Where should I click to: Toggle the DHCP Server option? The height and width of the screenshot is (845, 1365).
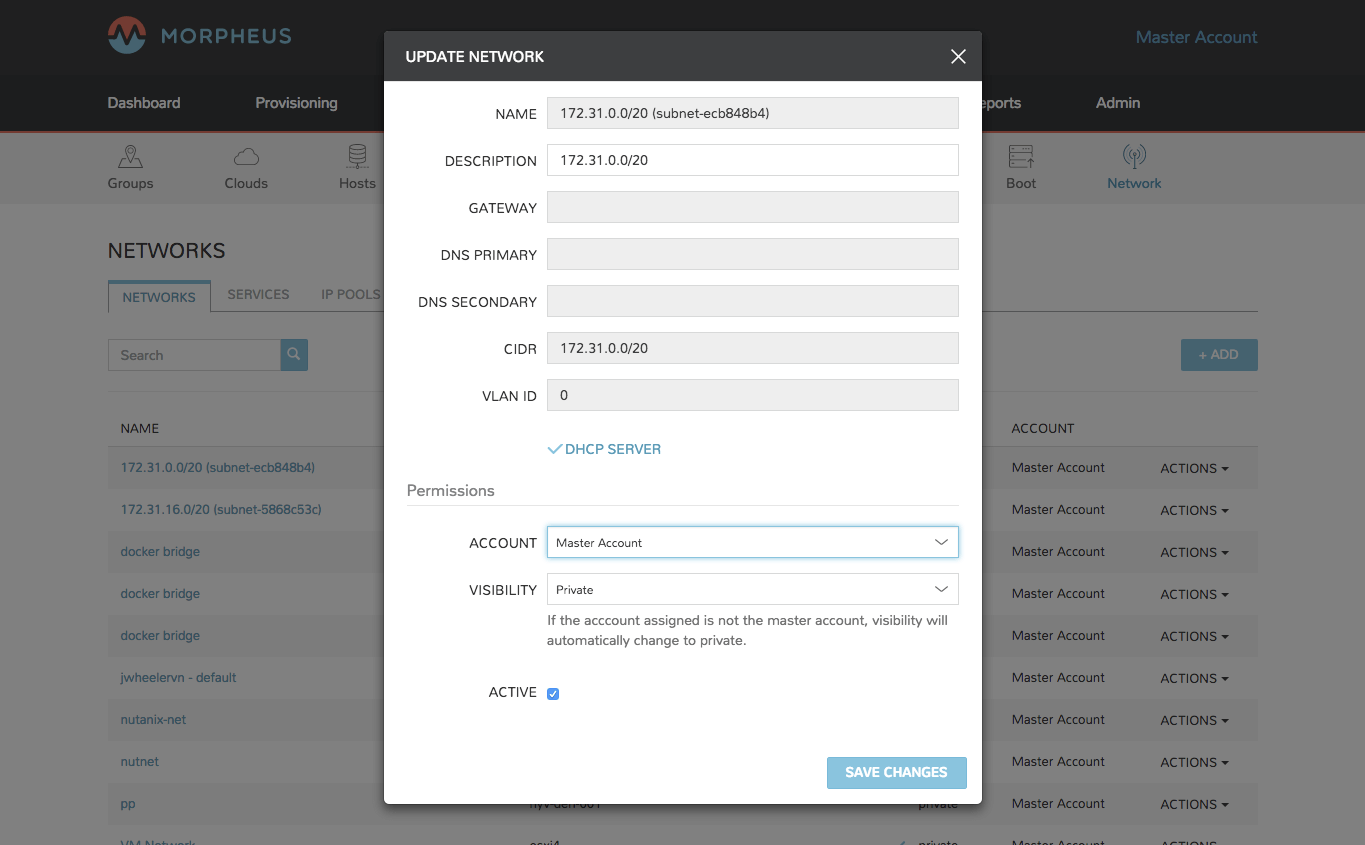[x=604, y=450]
